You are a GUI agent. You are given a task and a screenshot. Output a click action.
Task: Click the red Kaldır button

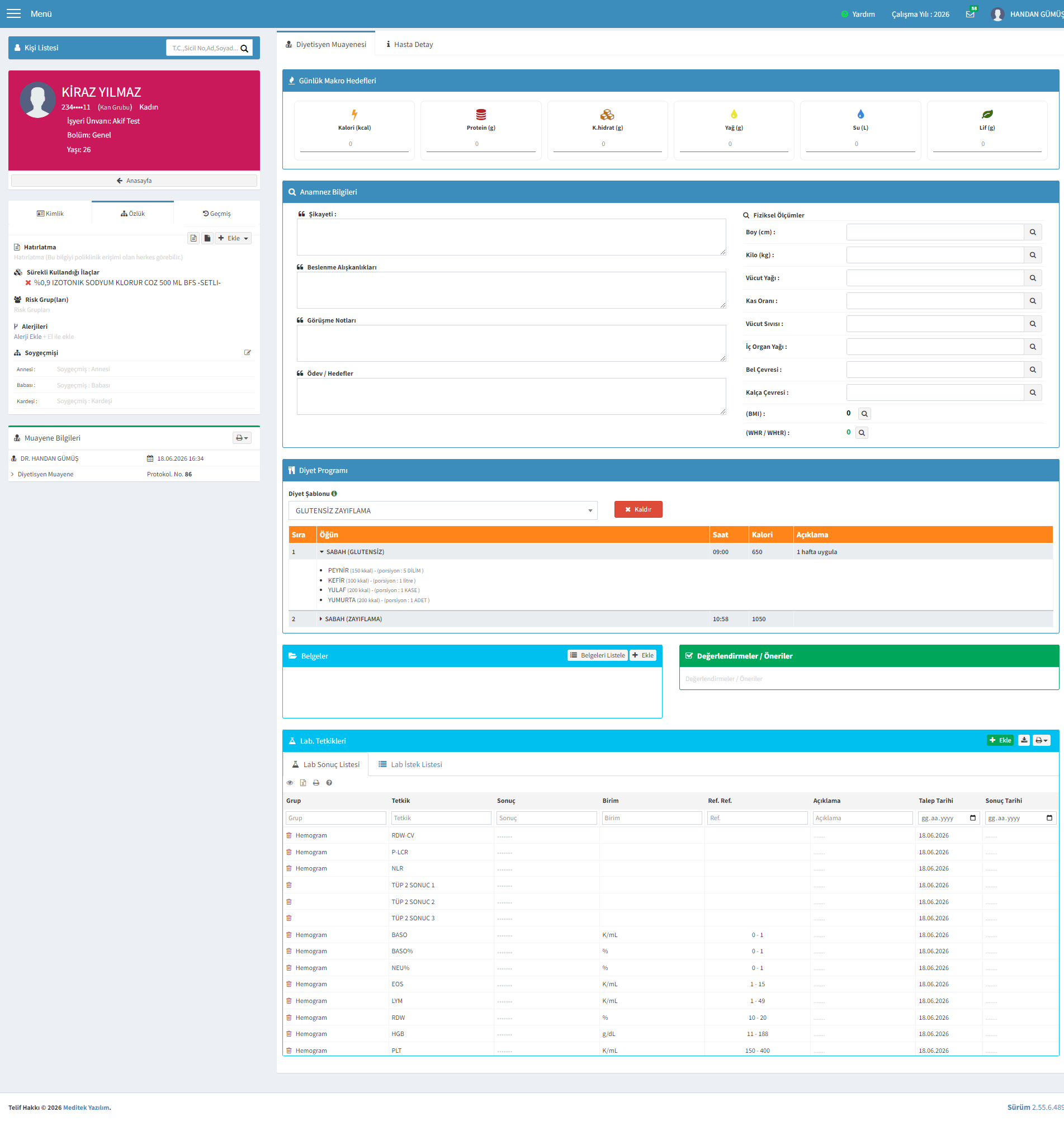pyautogui.click(x=638, y=509)
